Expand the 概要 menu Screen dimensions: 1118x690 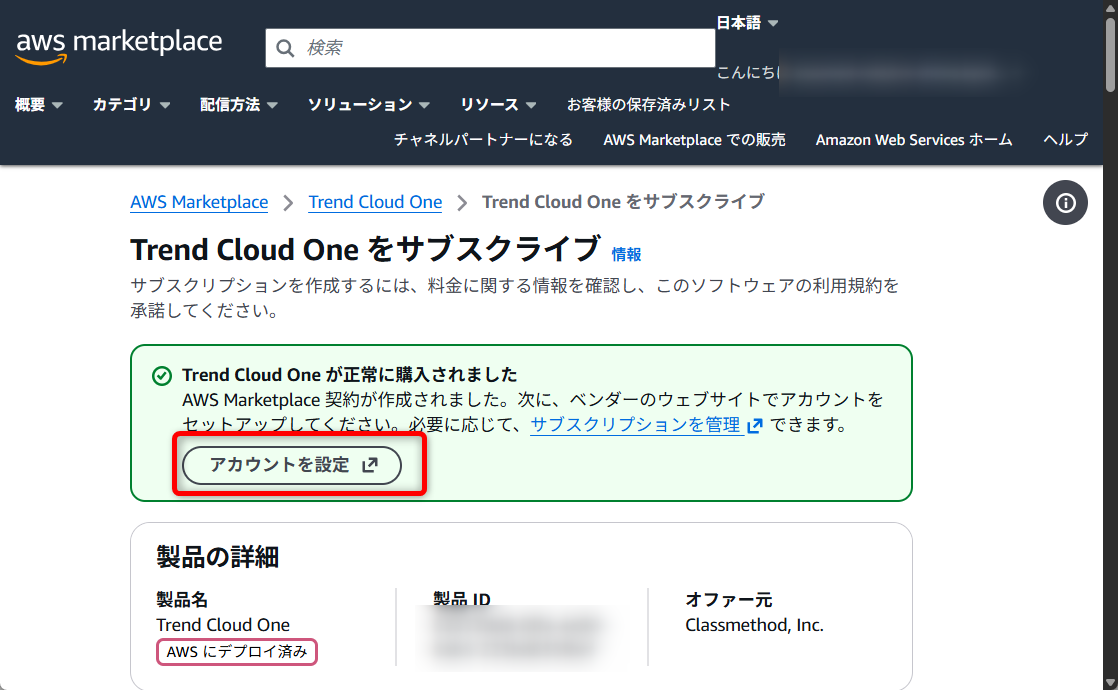39,105
